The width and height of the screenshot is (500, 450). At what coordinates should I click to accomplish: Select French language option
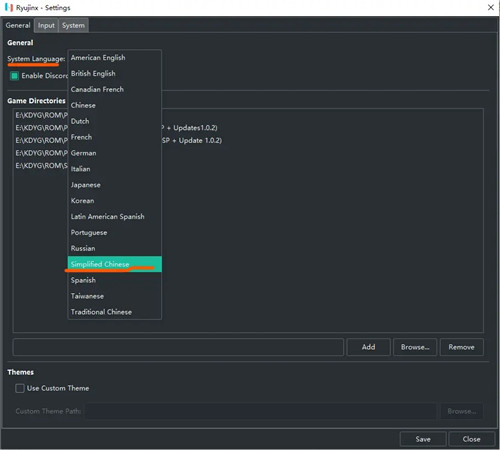coord(115,137)
